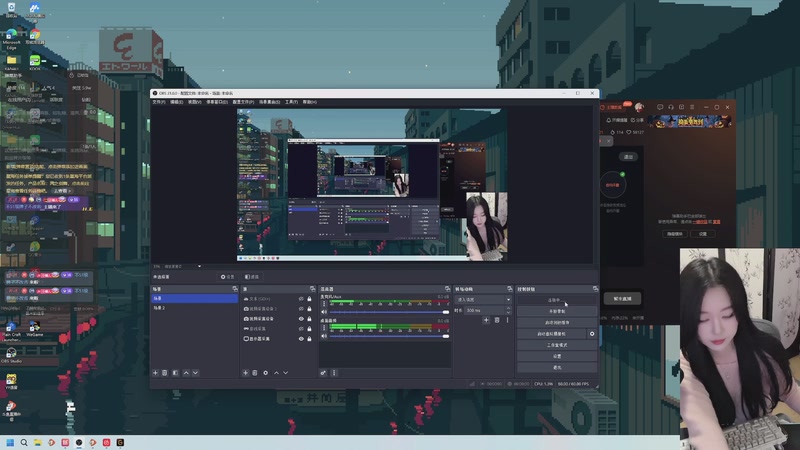Pop out the Audio Mixer dock panel
Image resolution: width=800 pixels, height=450 pixels.
click(447, 289)
